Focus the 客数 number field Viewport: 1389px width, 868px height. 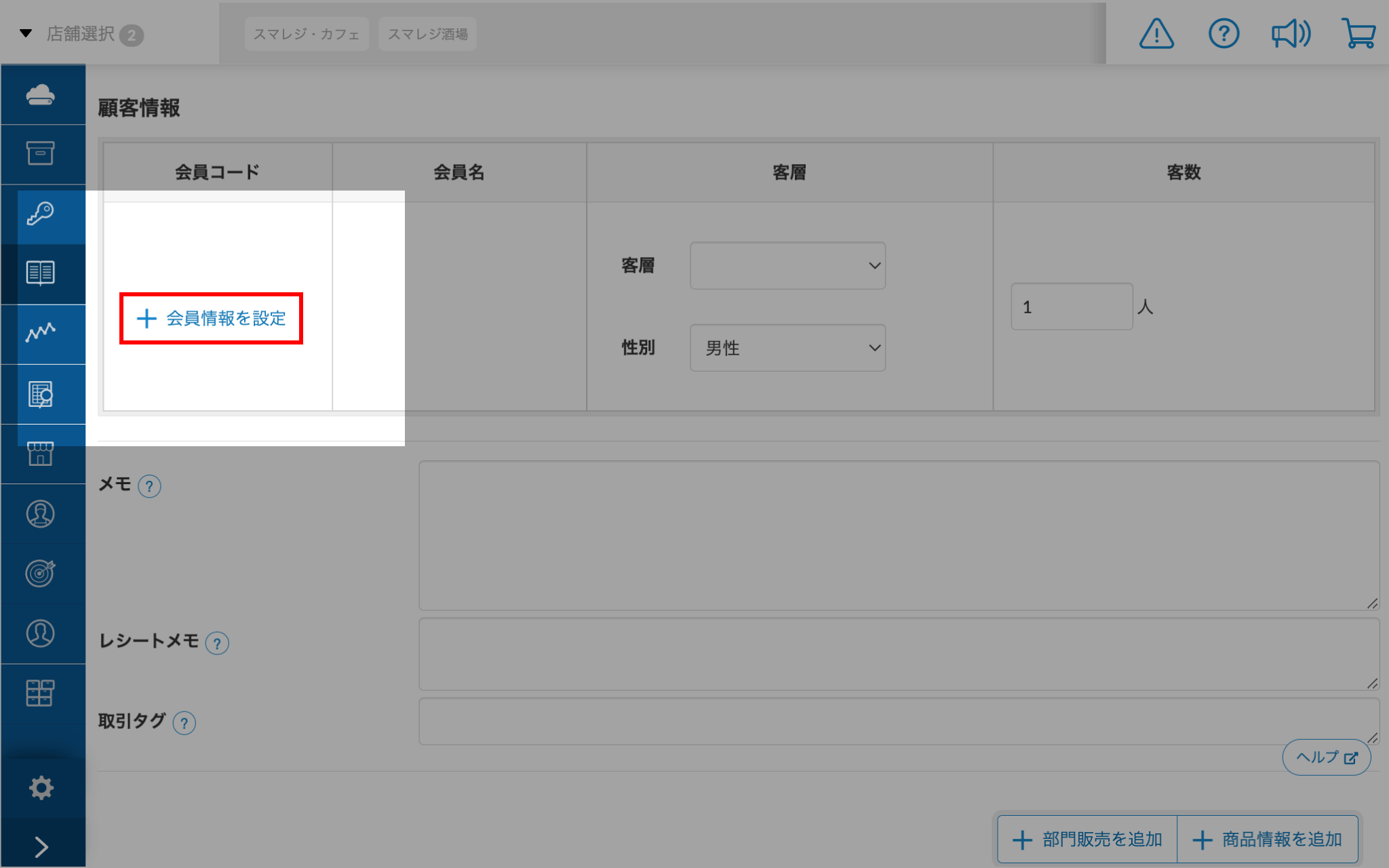[x=1072, y=307]
